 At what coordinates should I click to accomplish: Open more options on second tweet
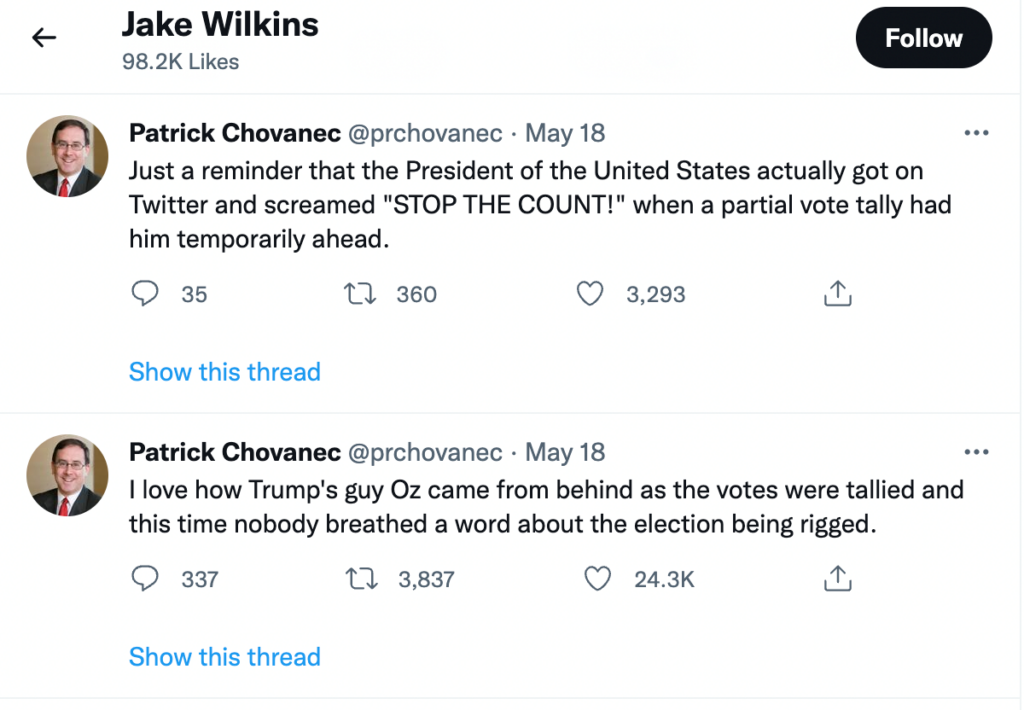pos(975,452)
